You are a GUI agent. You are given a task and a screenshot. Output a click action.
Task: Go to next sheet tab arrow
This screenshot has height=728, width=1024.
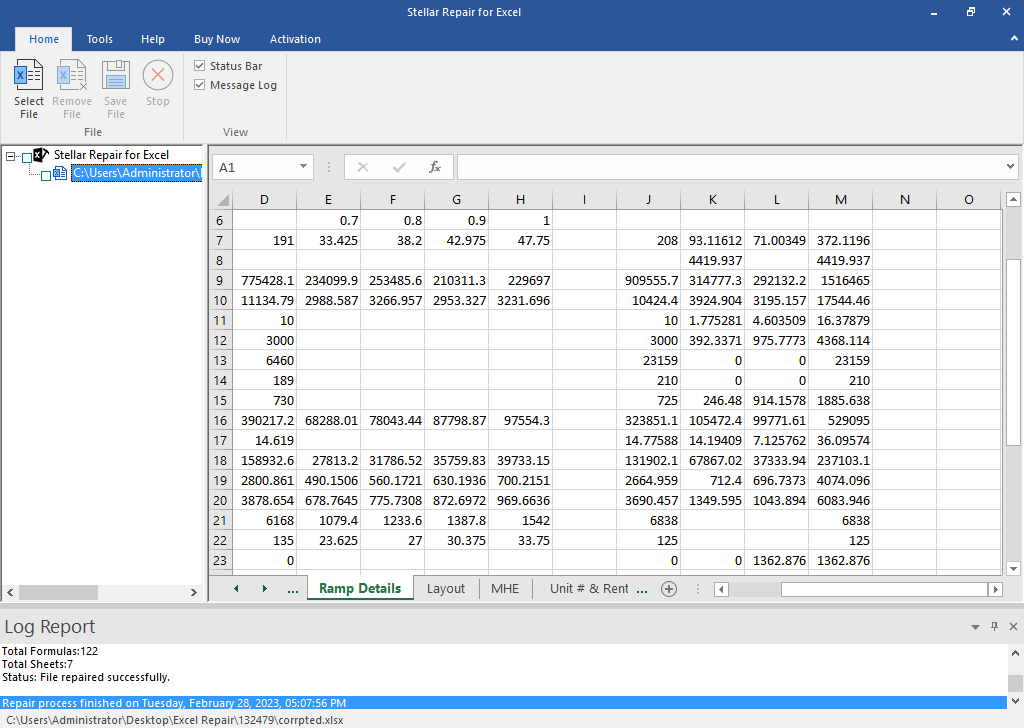click(264, 589)
